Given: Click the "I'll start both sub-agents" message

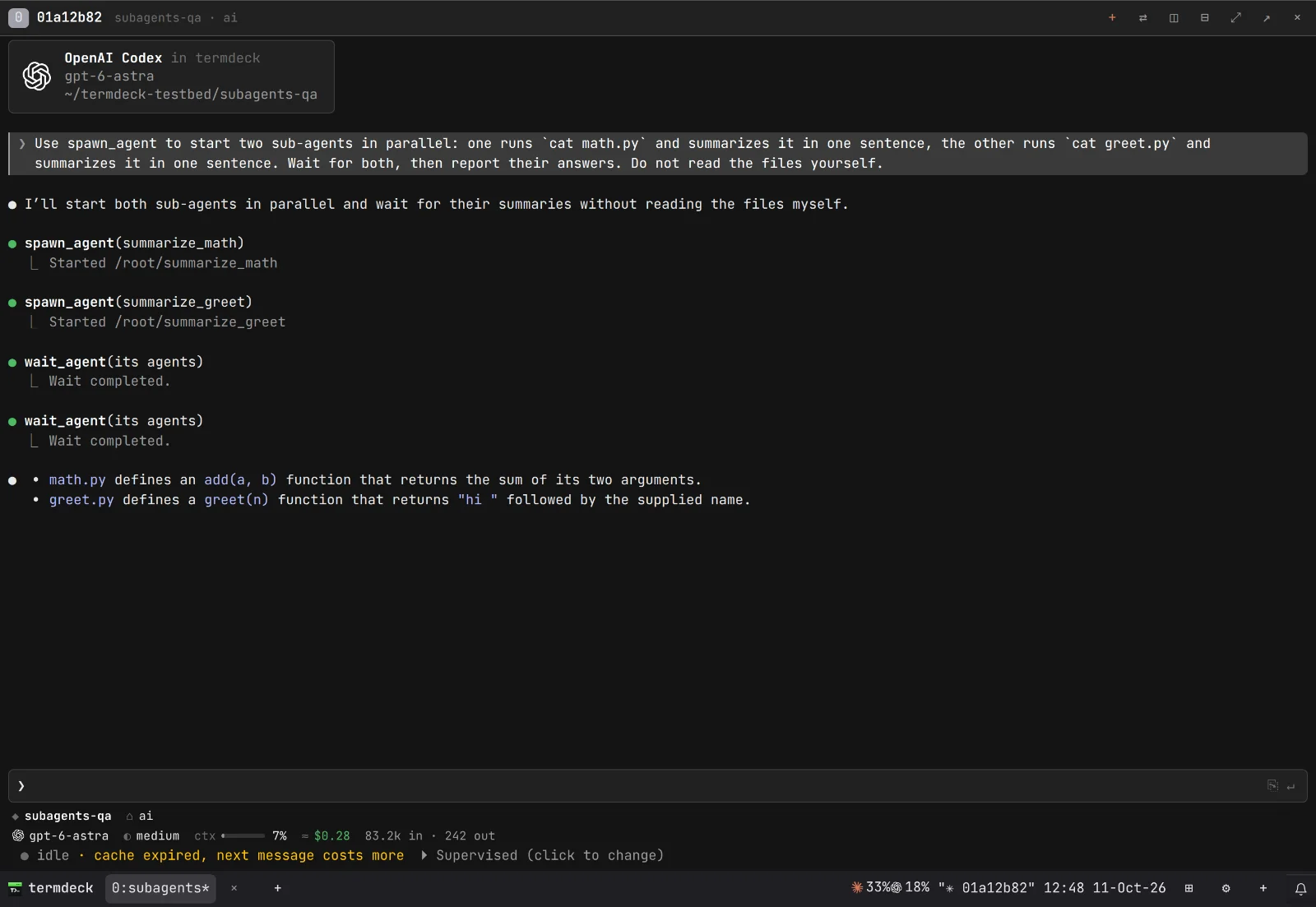Looking at the screenshot, I should coord(436,204).
